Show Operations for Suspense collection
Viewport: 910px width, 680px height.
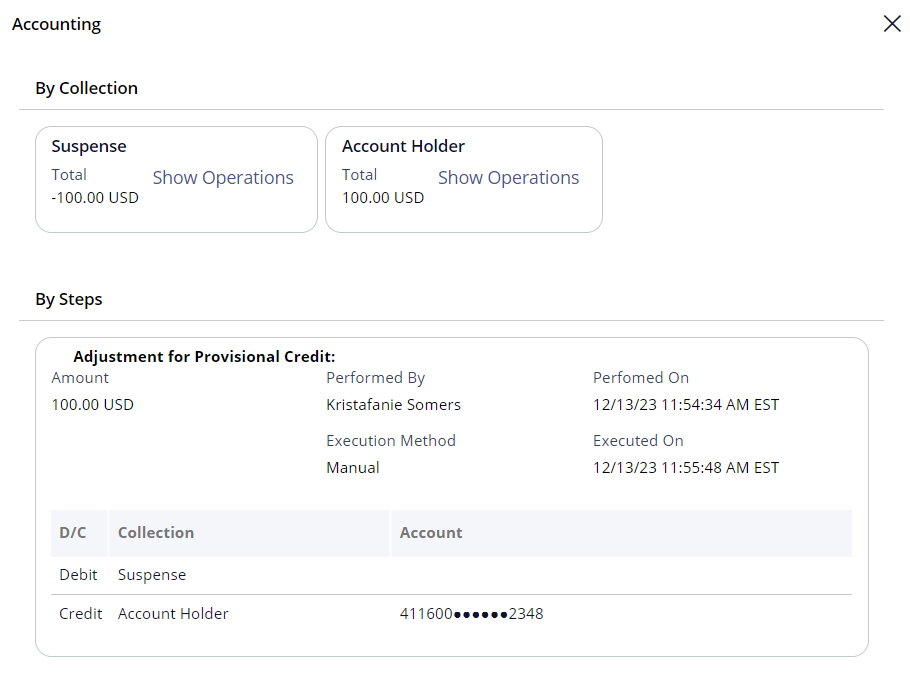click(x=223, y=178)
